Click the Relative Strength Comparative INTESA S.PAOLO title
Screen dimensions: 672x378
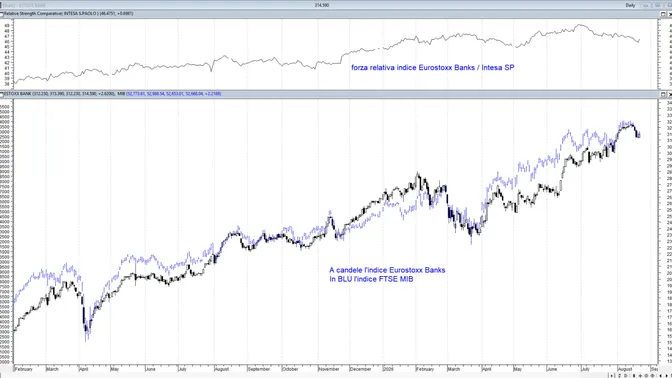(x=69, y=14)
